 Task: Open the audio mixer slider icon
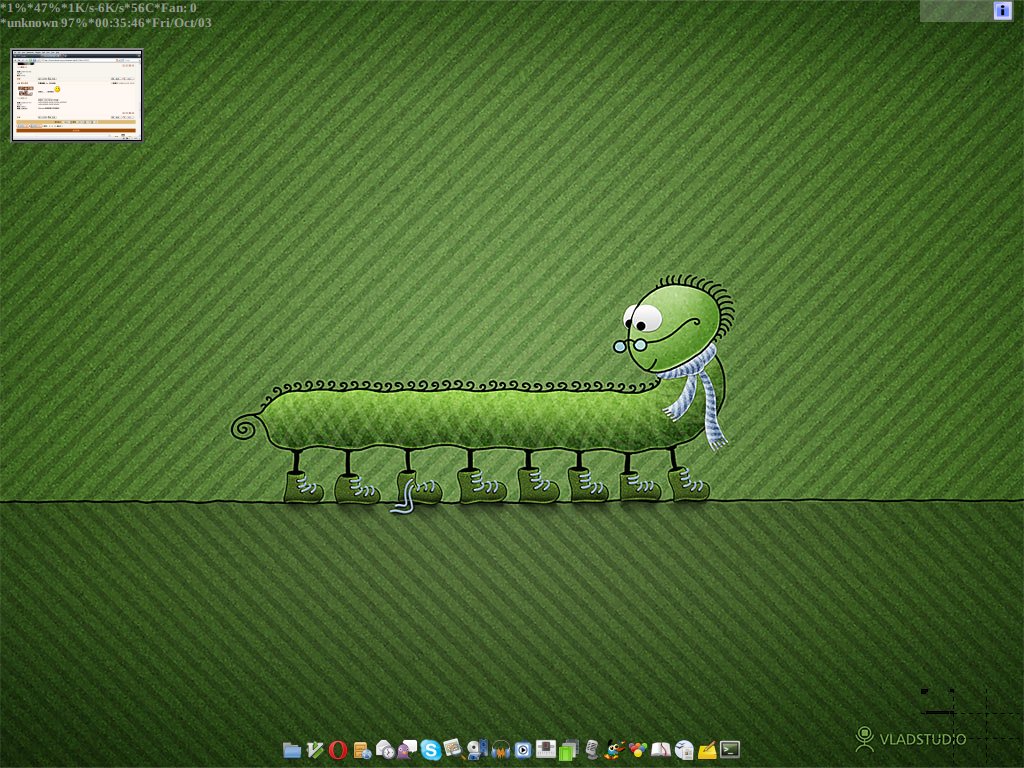pos(546,749)
